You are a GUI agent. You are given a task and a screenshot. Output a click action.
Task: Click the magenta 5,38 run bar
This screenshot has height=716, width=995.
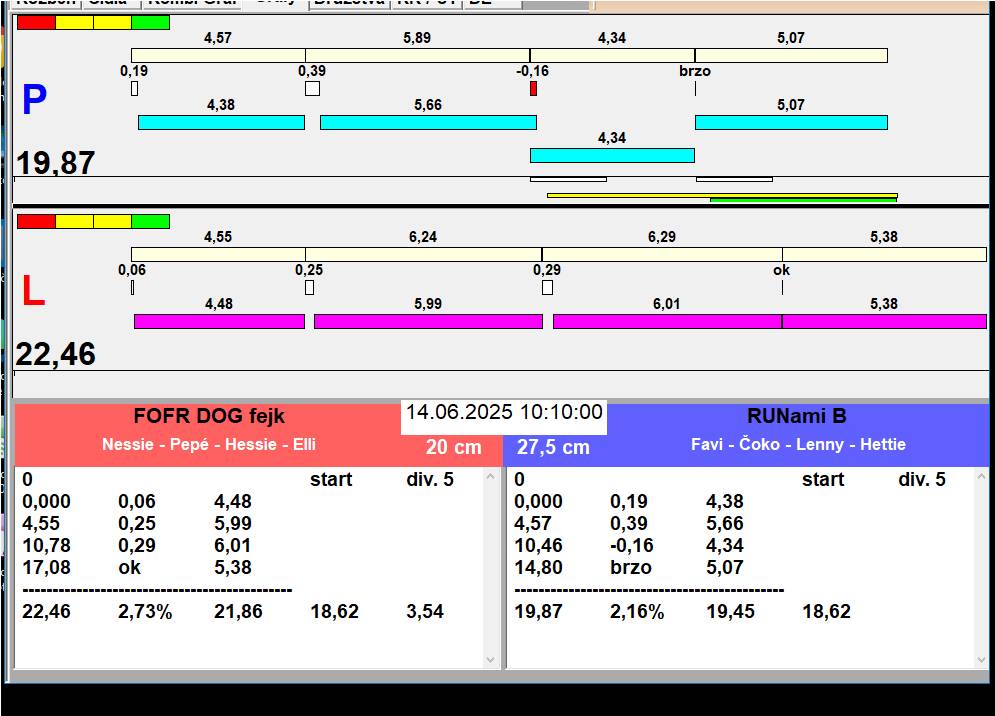point(885,321)
